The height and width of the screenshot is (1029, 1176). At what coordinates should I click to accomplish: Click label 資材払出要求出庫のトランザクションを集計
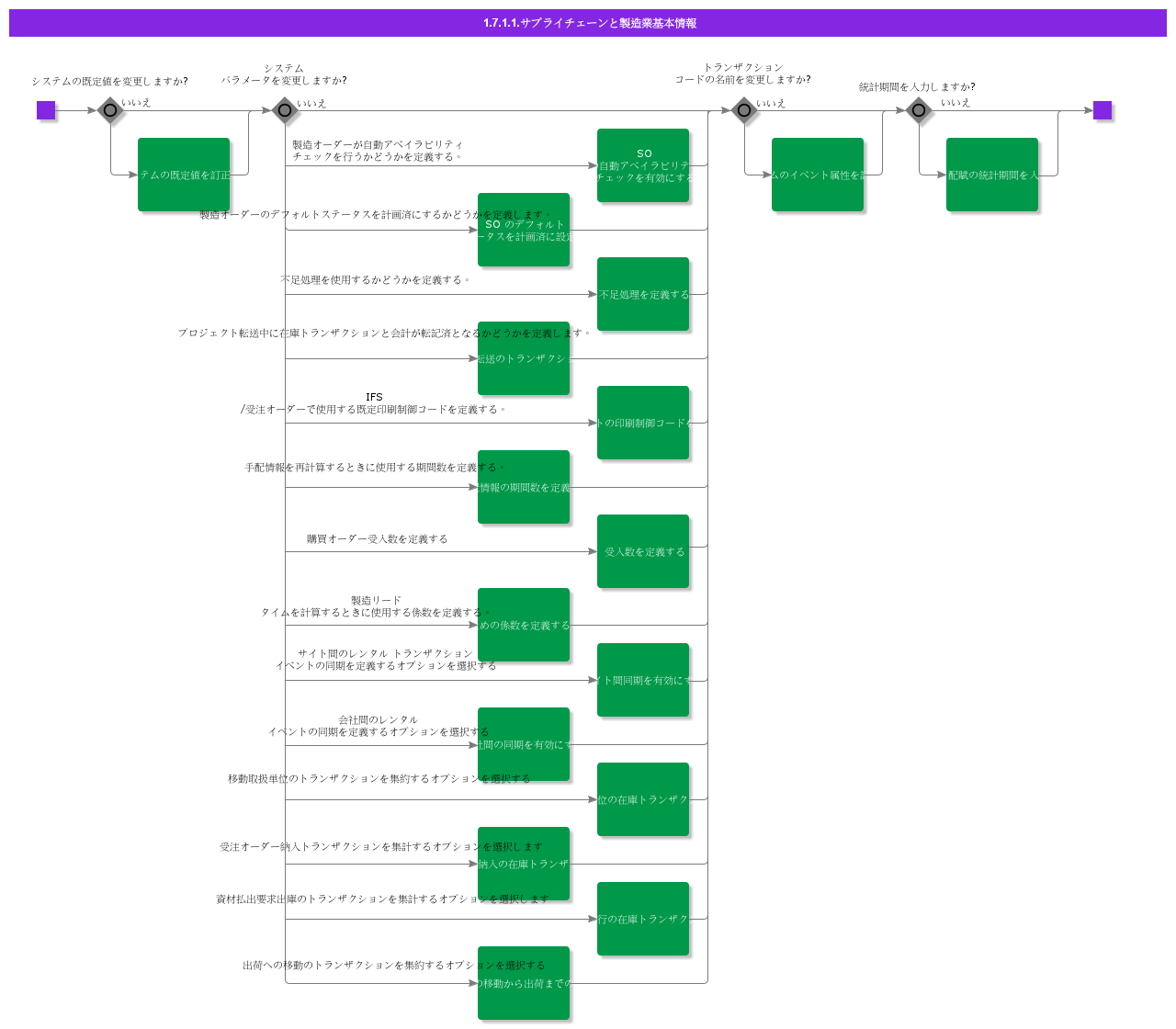(383, 899)
